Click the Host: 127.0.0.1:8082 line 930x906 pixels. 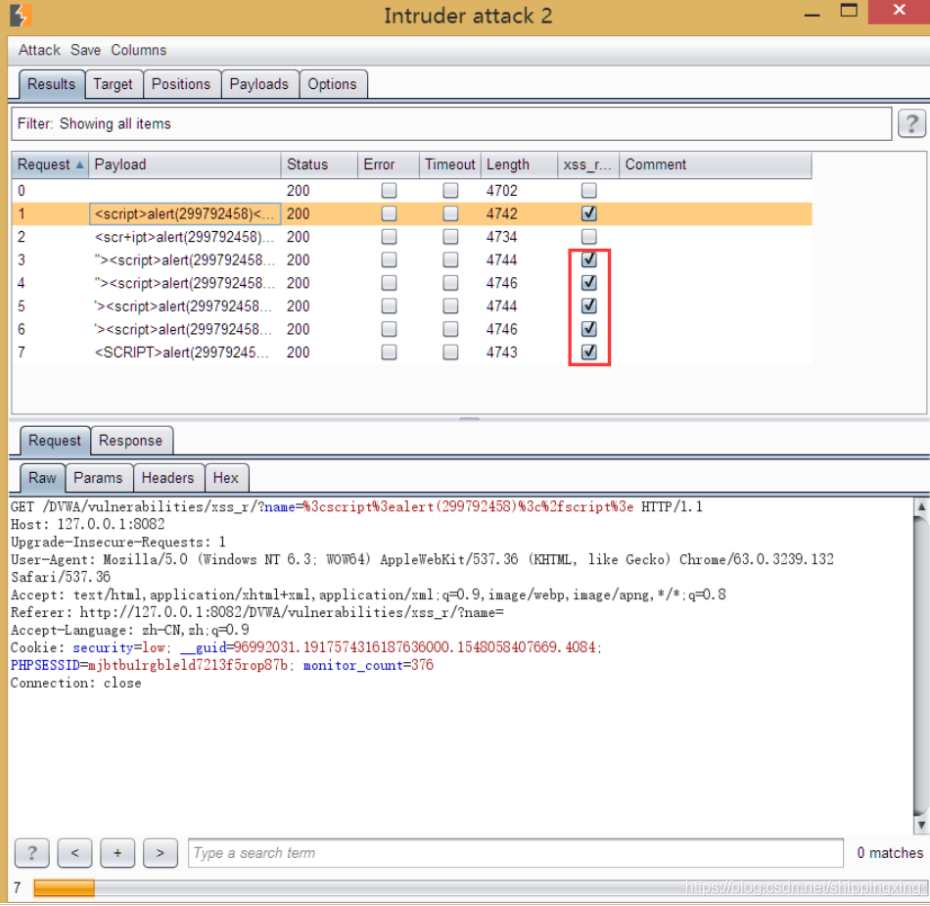88,524
